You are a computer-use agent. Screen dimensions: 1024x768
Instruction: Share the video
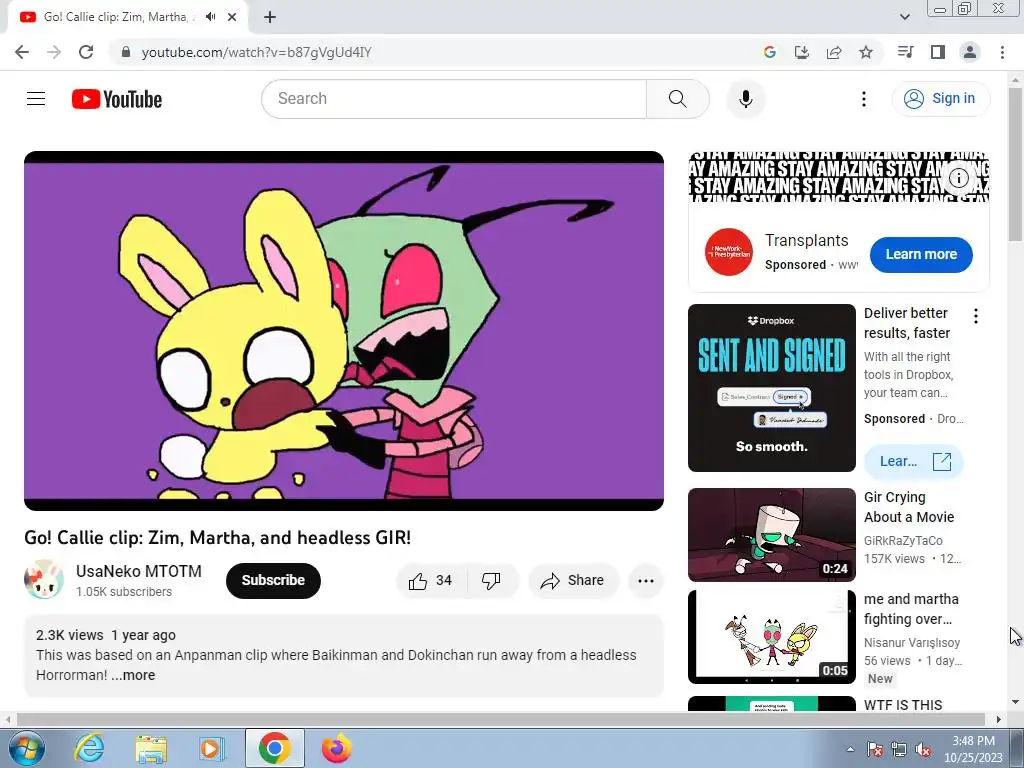[x=573, y=581]
